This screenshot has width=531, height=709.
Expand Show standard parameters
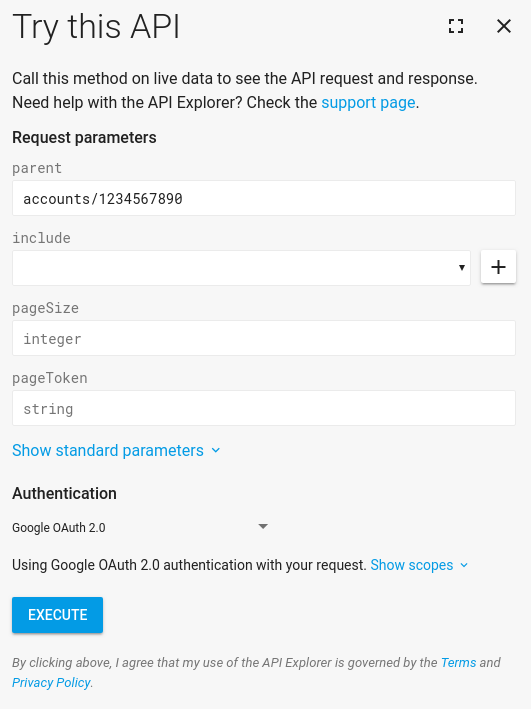[108, 450]
